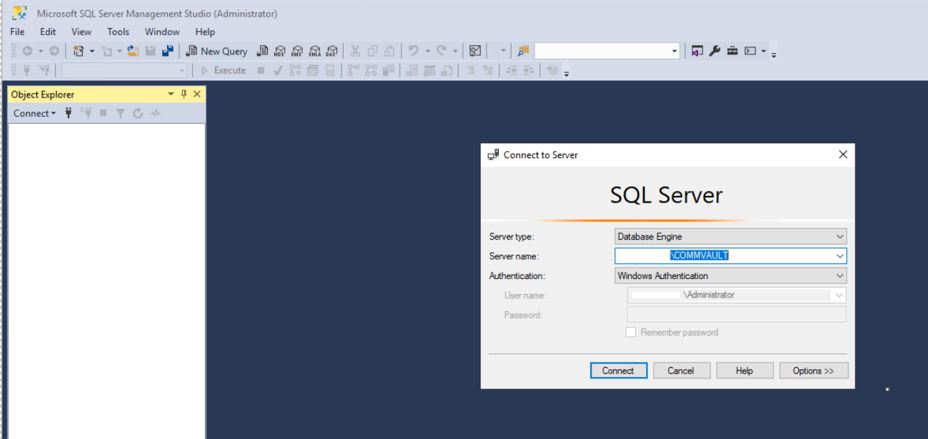The width and height of the screenshot is (928, 439).
Task: Click the New Project icon in toolbar
Action: (x=78, y=51)
